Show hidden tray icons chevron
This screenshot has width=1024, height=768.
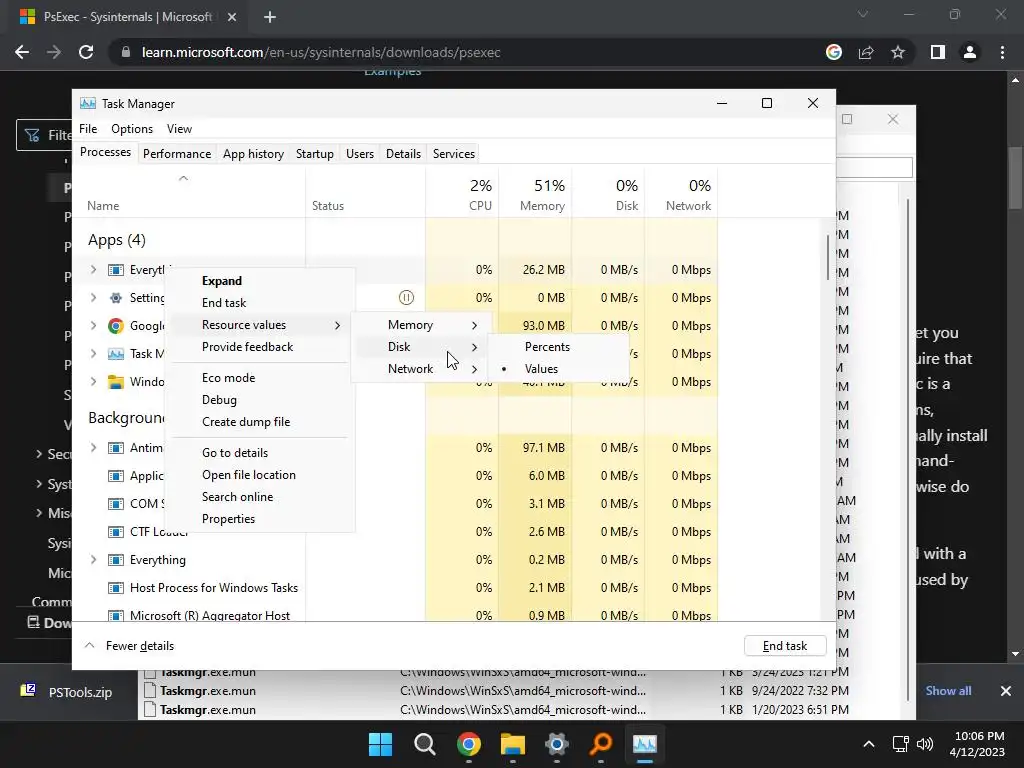click(x=869, y=744)
